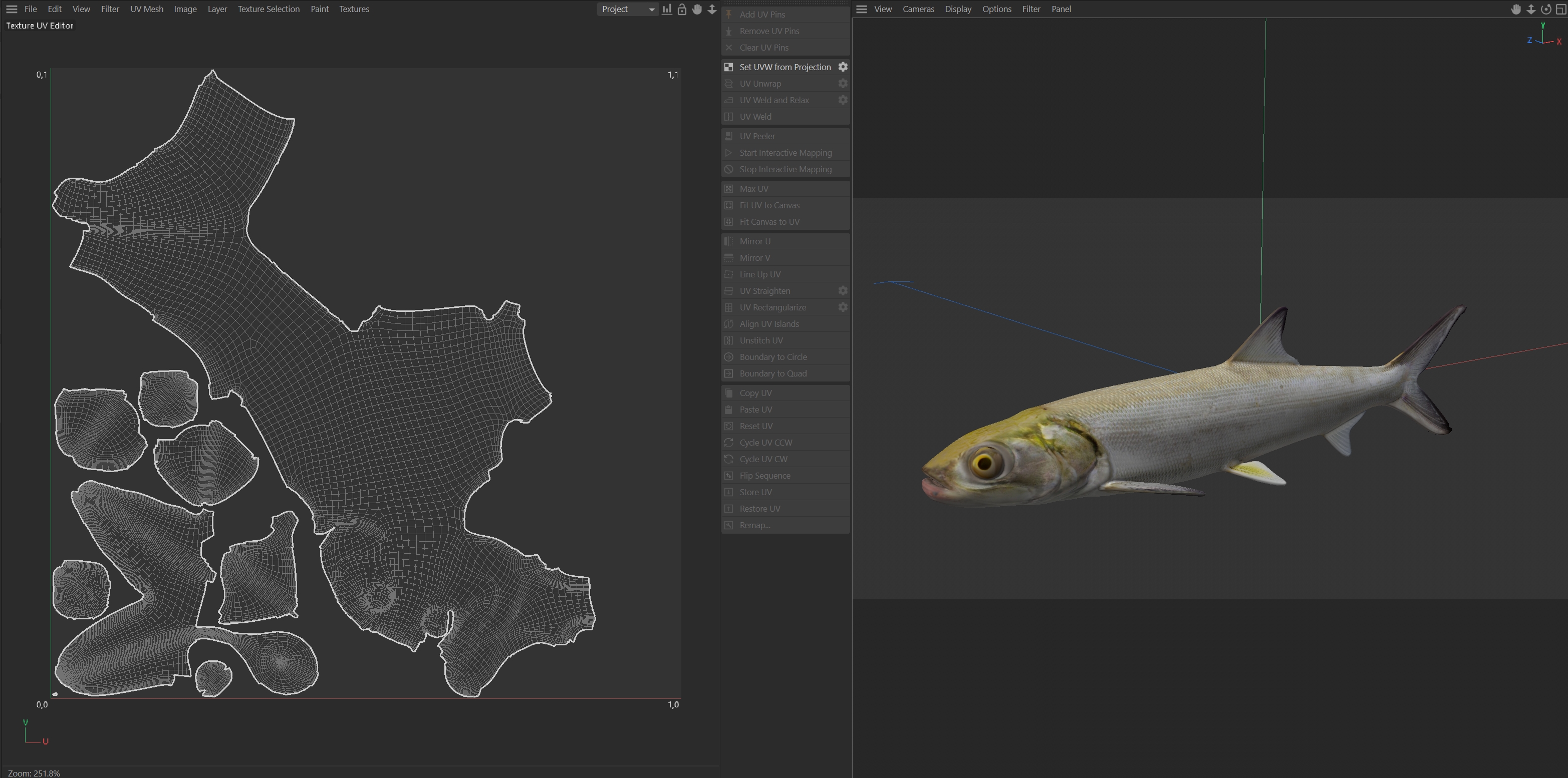Image resolution: width=1568 pixels, height=778 pixels.
Task: Open the UV Mesh menu
Action: click(x=147, y=9)
